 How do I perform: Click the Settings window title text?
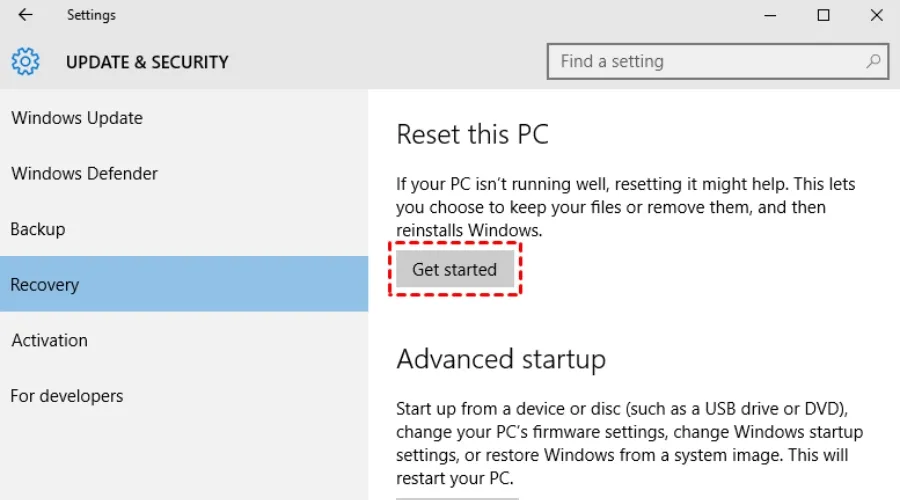(x=91, y=15)
